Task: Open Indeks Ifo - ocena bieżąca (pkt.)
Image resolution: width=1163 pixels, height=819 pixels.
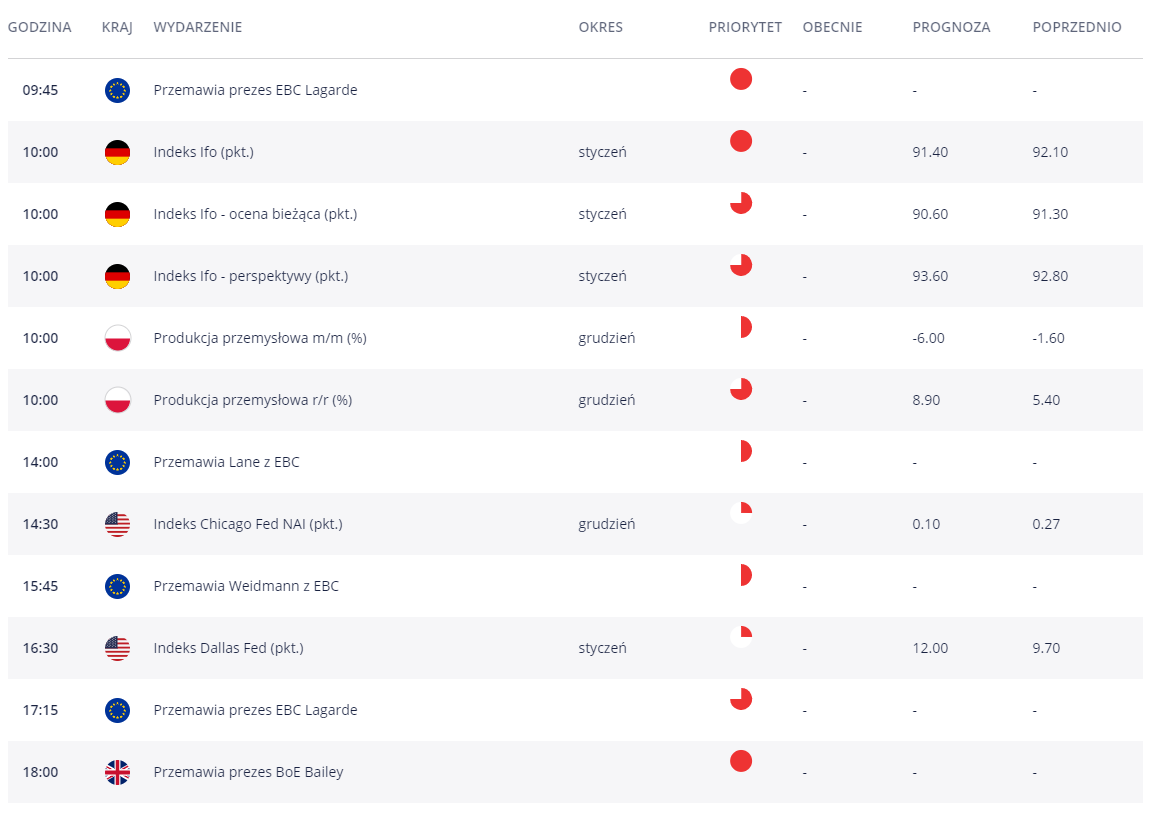Action: click(255, 214)
